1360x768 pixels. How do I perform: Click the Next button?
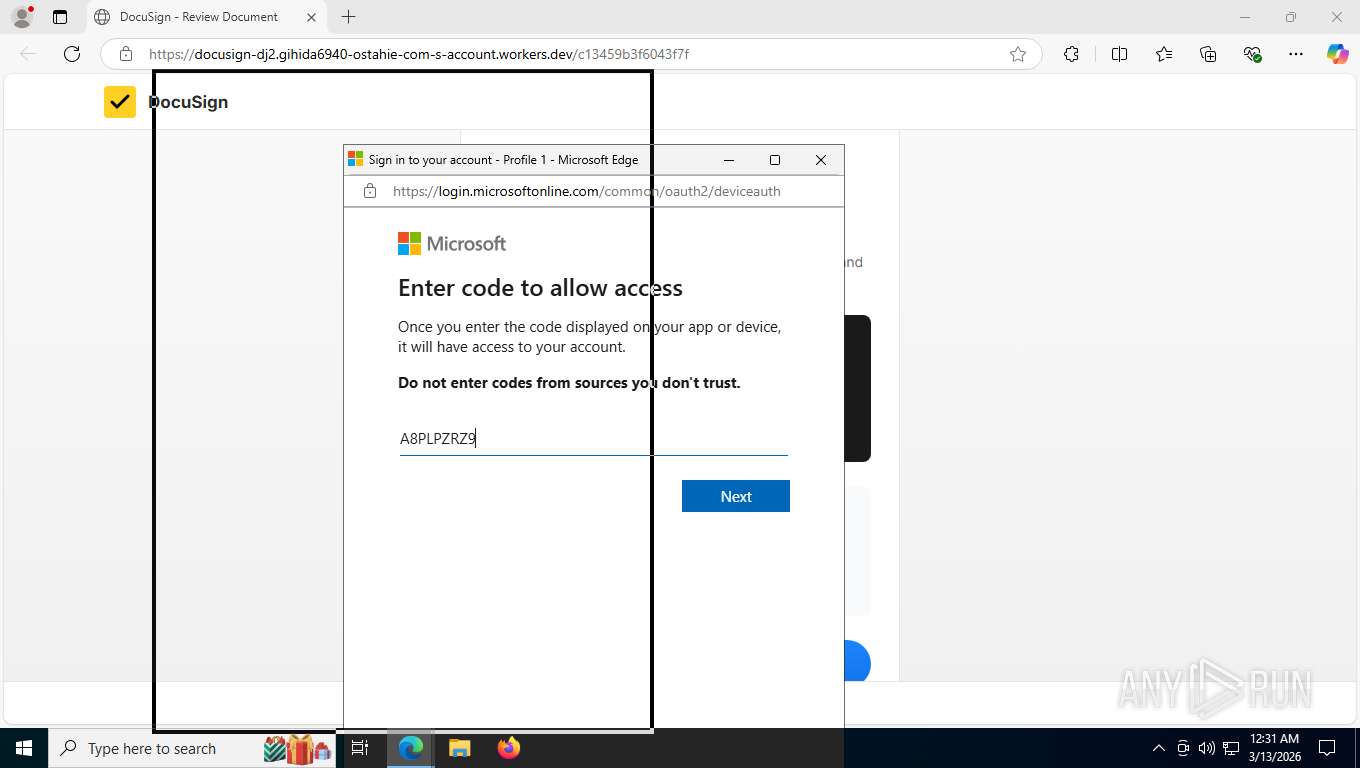pos(736,496)
